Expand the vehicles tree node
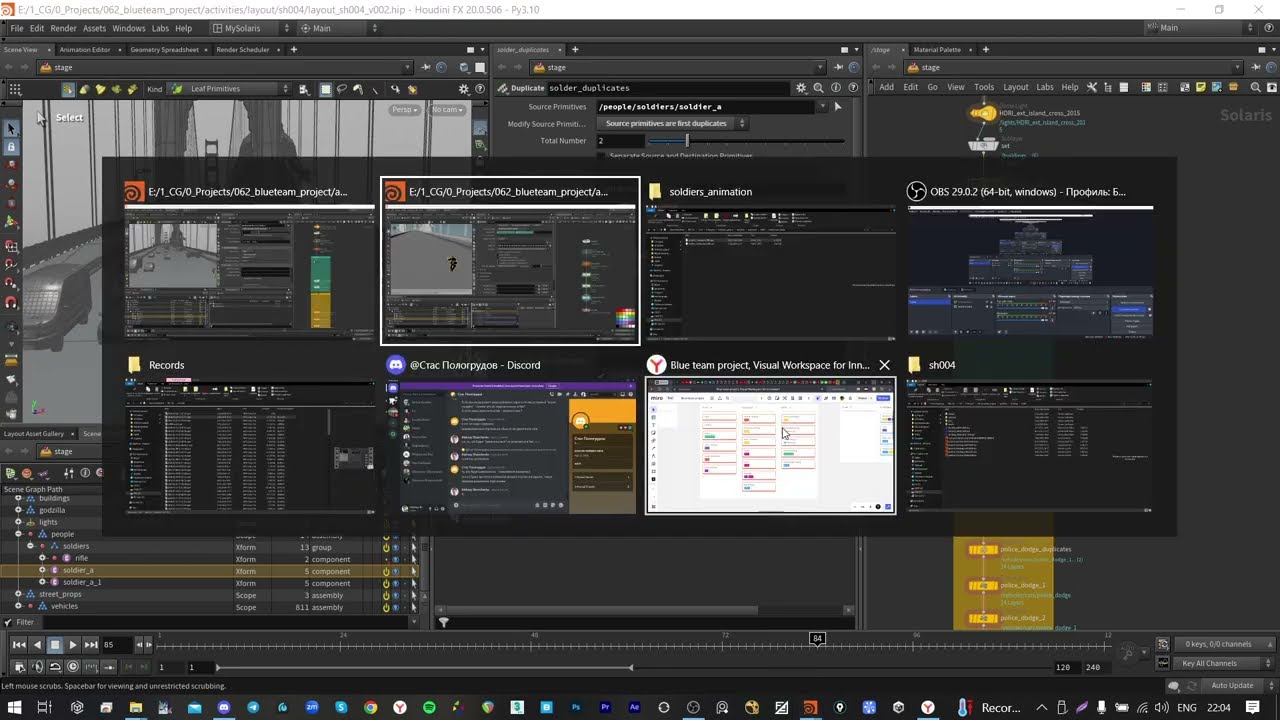Viewport: 1280px width, 720px height. pyautogui.click(x=18, y=606)
